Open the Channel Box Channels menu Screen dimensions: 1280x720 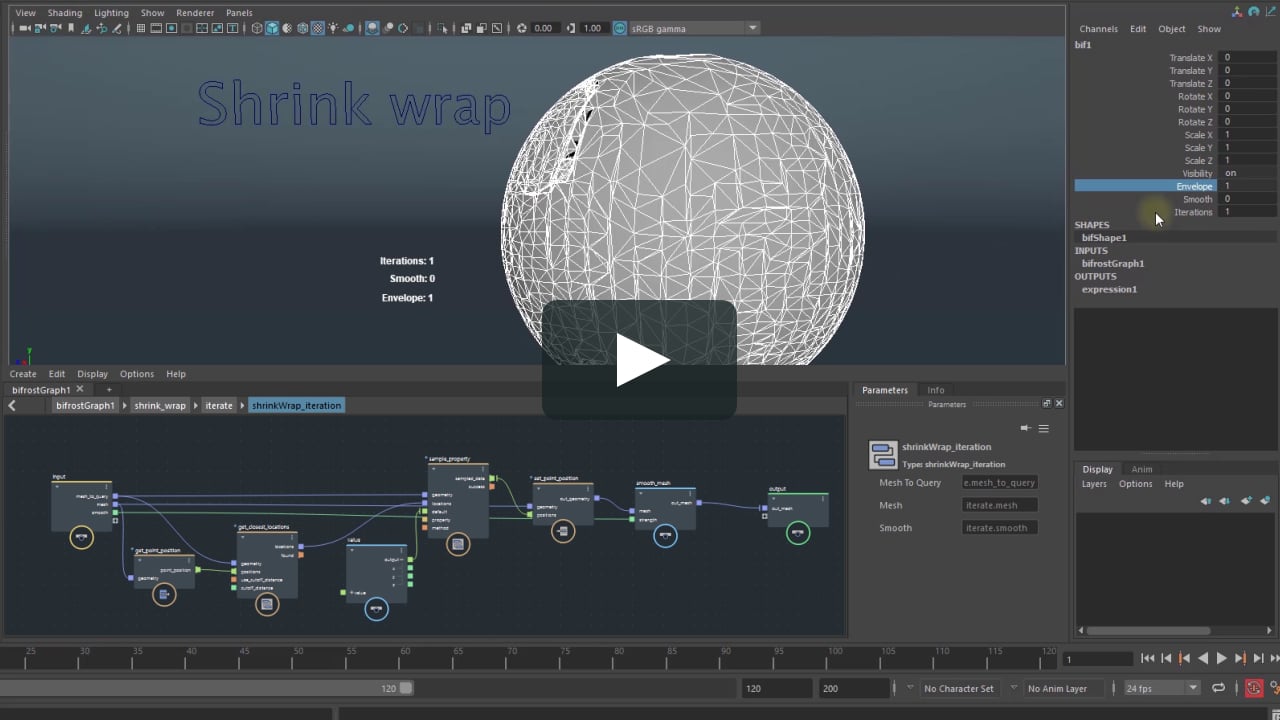(x=1098, y=29)
